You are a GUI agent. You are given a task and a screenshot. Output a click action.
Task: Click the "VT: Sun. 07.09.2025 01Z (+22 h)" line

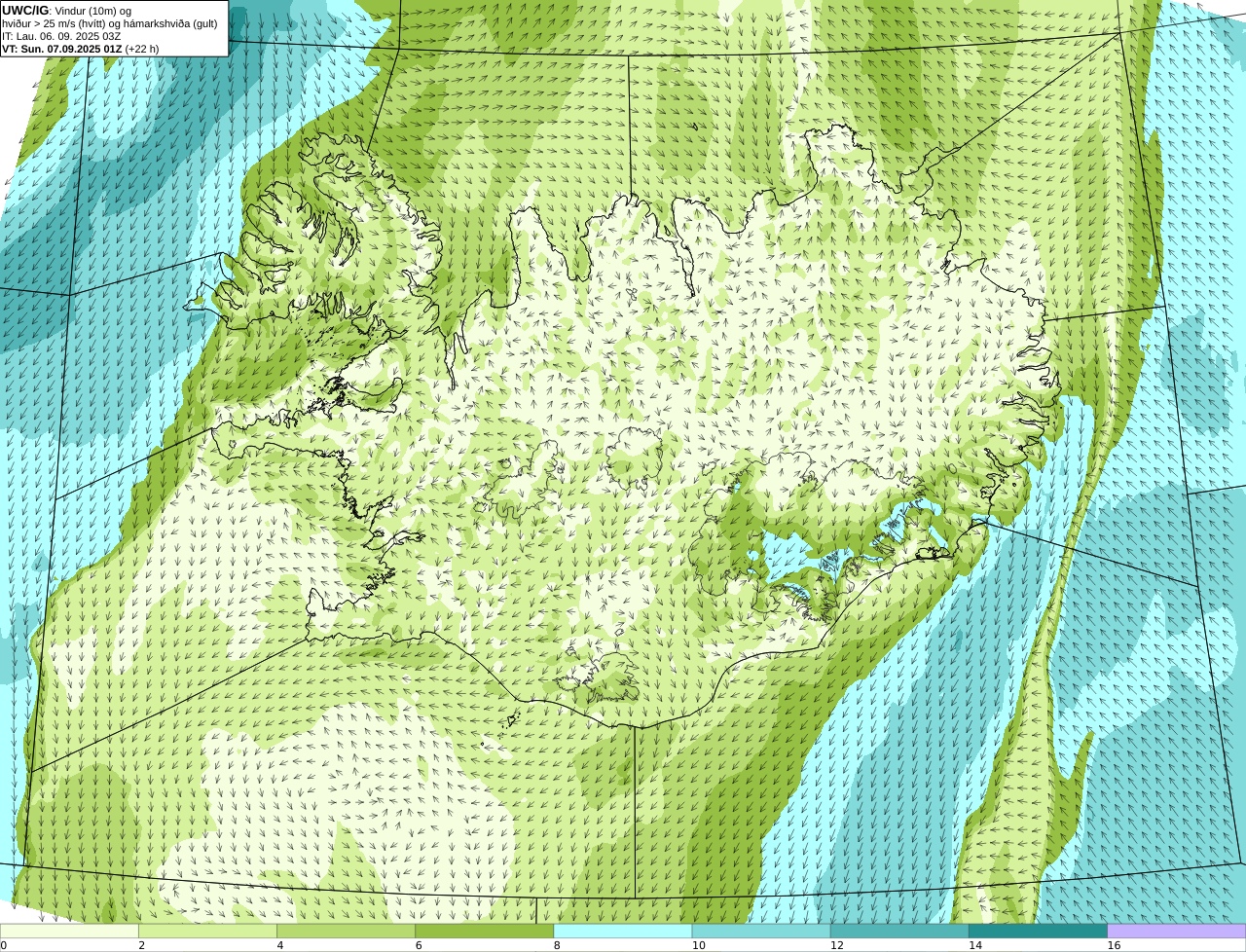[81, 49]
